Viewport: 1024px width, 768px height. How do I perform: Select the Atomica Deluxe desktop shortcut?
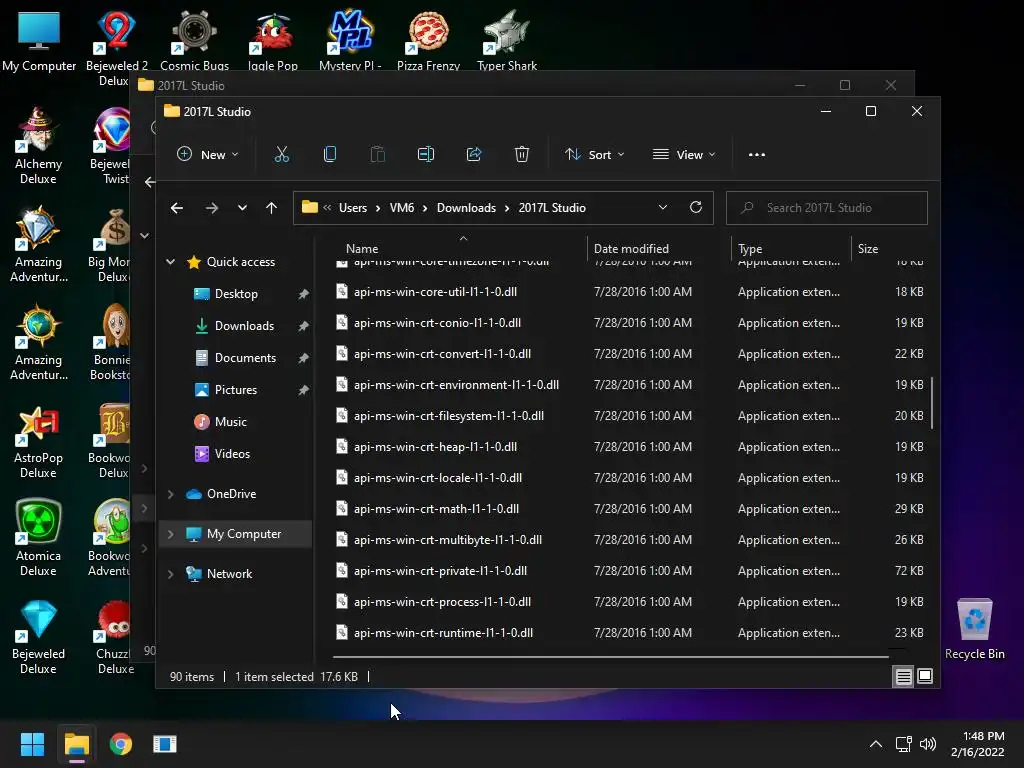(x=39, y=538)
